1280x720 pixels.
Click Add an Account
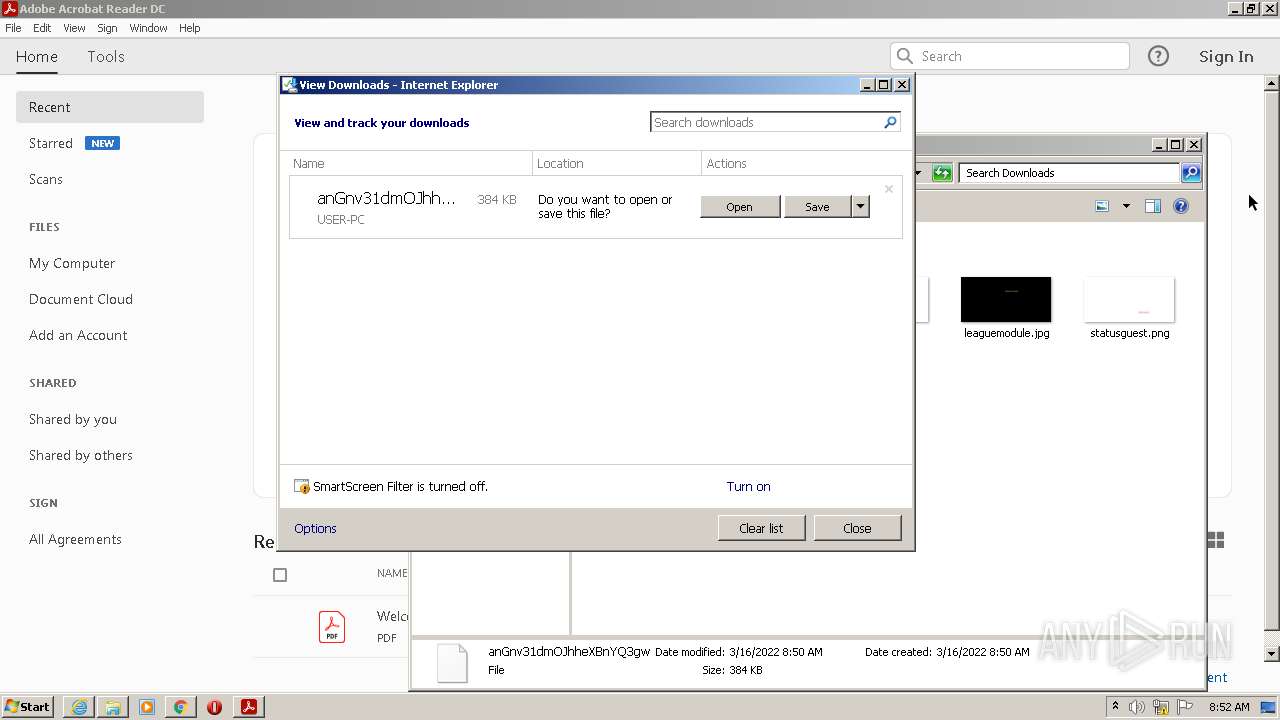tap(78, 335)
